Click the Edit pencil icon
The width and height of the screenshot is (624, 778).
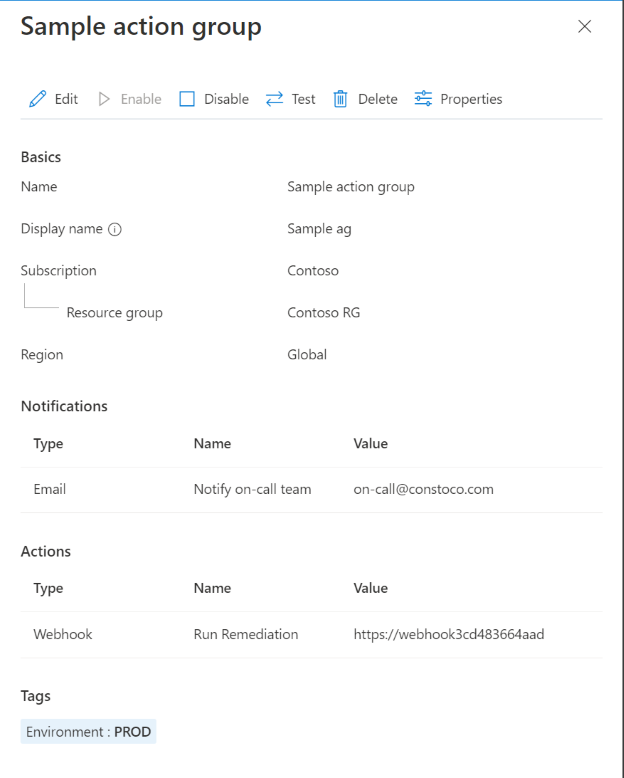38,99
